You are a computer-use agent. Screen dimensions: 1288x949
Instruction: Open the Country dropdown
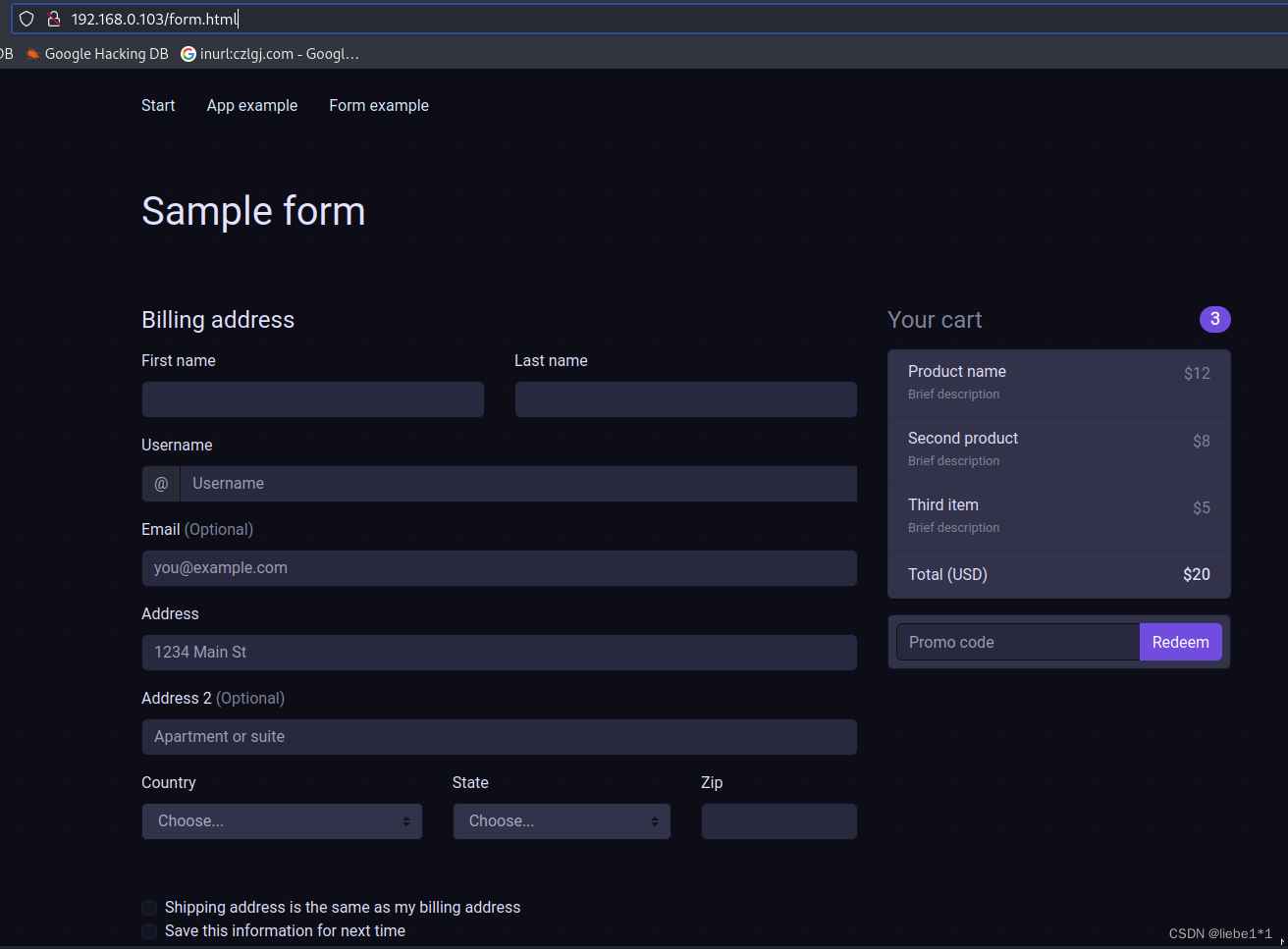[x=283, y=821]
